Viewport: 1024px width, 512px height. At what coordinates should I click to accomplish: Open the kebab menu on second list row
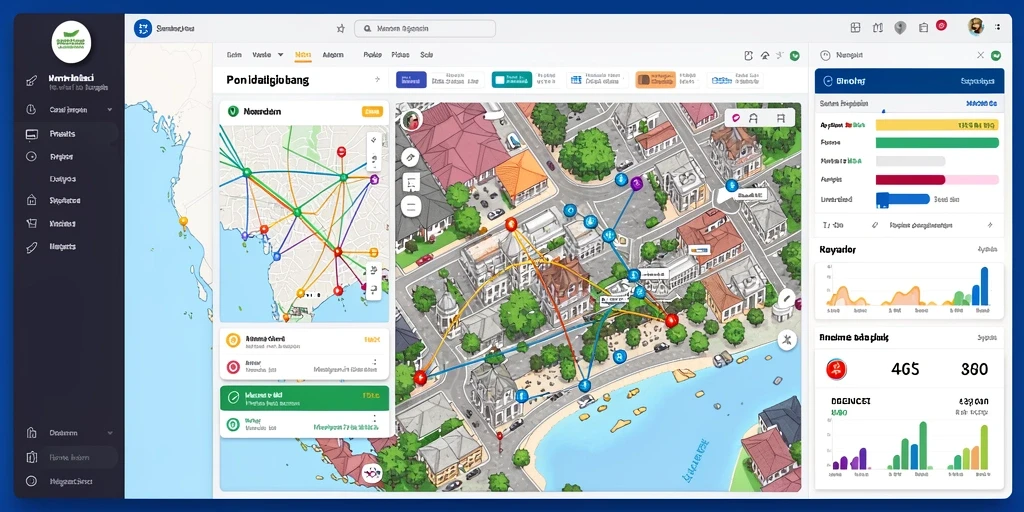375,362
